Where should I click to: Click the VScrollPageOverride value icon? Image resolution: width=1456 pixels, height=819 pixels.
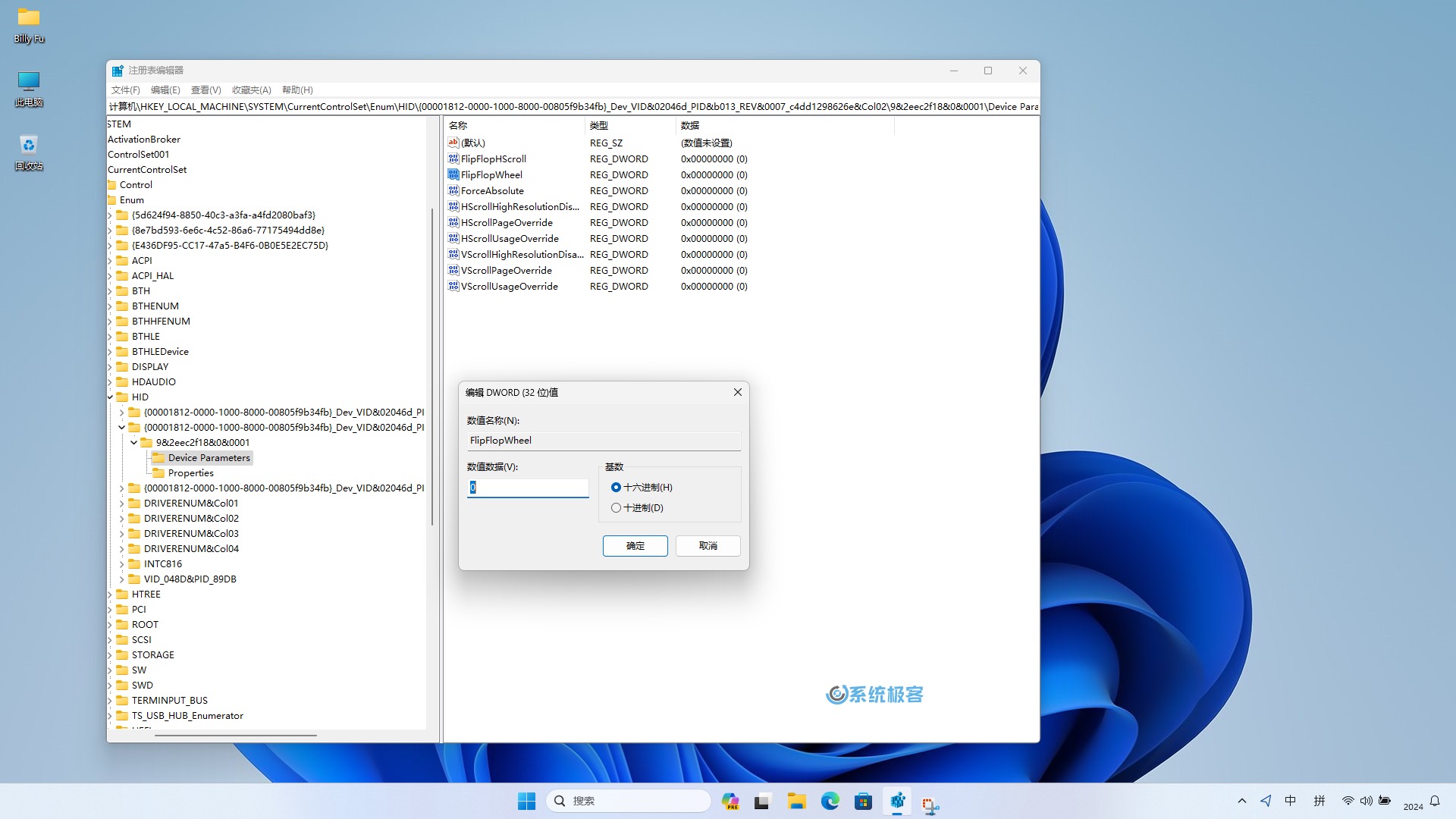(x=453, y=271)
